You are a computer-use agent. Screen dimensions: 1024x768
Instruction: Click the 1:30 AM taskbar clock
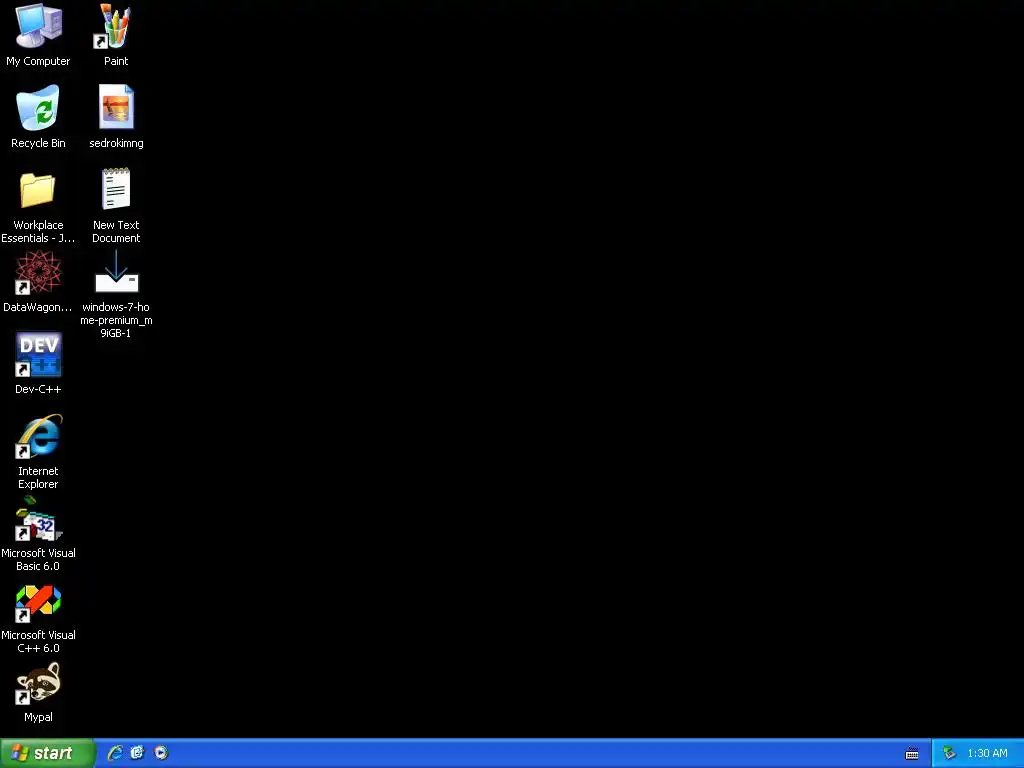pyautogui.click(x=987, y=754)
